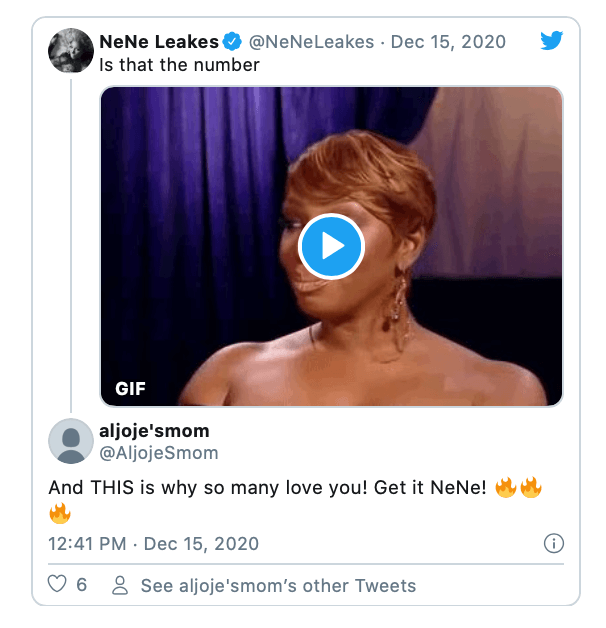This screenshot has width=606, height=628.
Task: Click the blue verified badge beside NeNe Leakes
Action: 232,42
